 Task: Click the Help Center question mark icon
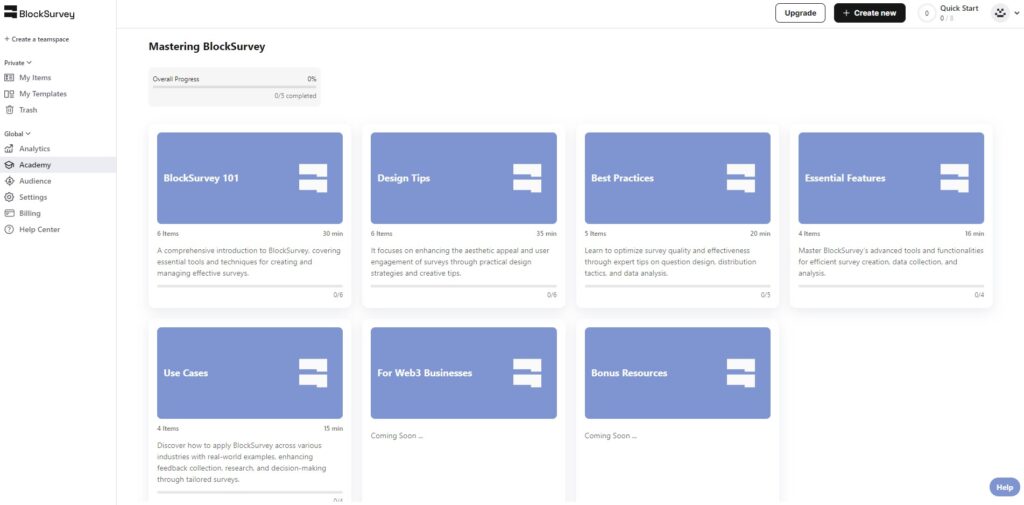tap(9, 230)
